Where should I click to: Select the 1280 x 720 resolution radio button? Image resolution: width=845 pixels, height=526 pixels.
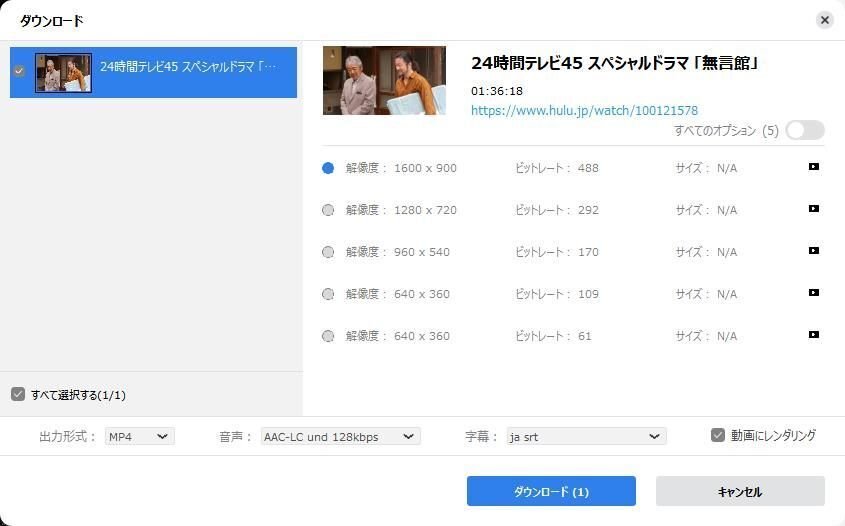(x=328, y=210)
